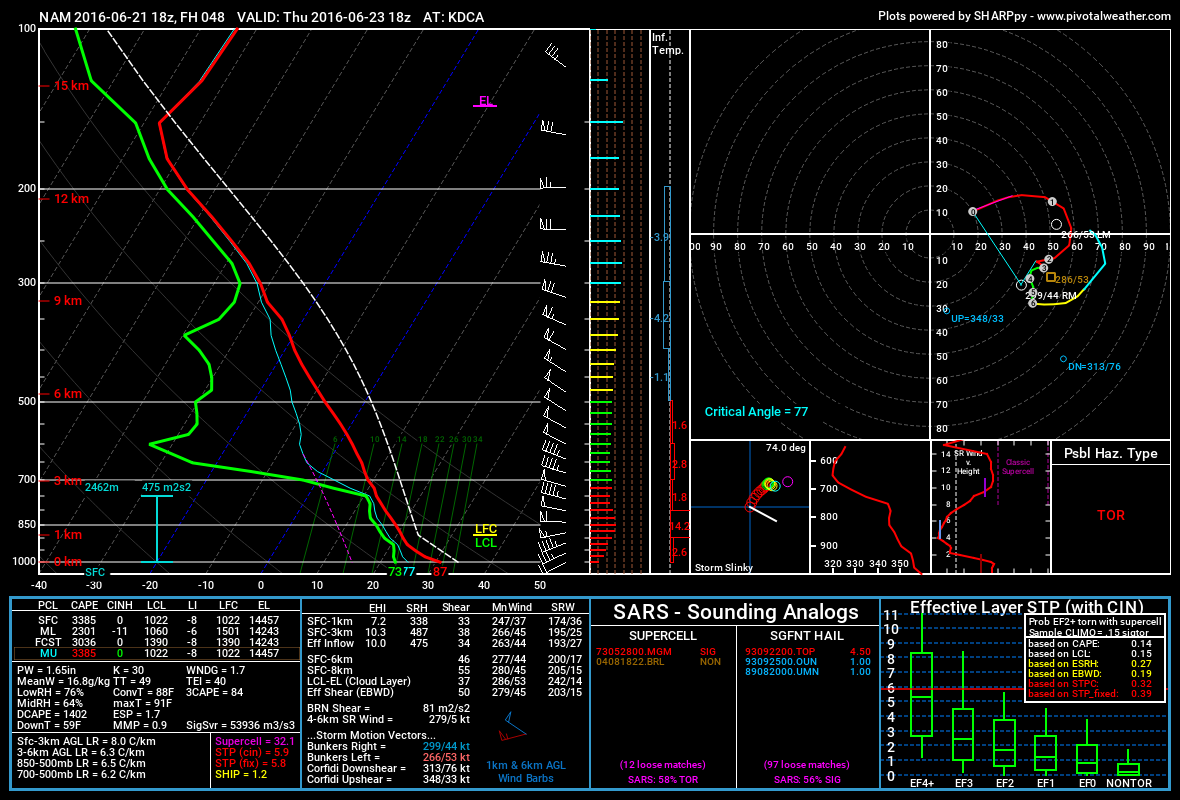
Task: Click the PW = 1.65in value
Action: [x=46, y=670]
